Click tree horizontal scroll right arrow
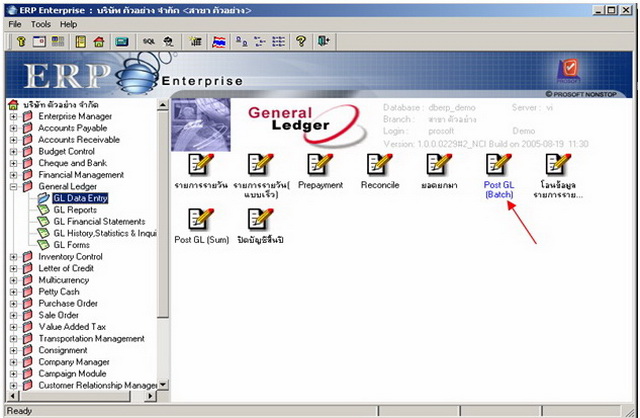 click(x=151, y=396)
